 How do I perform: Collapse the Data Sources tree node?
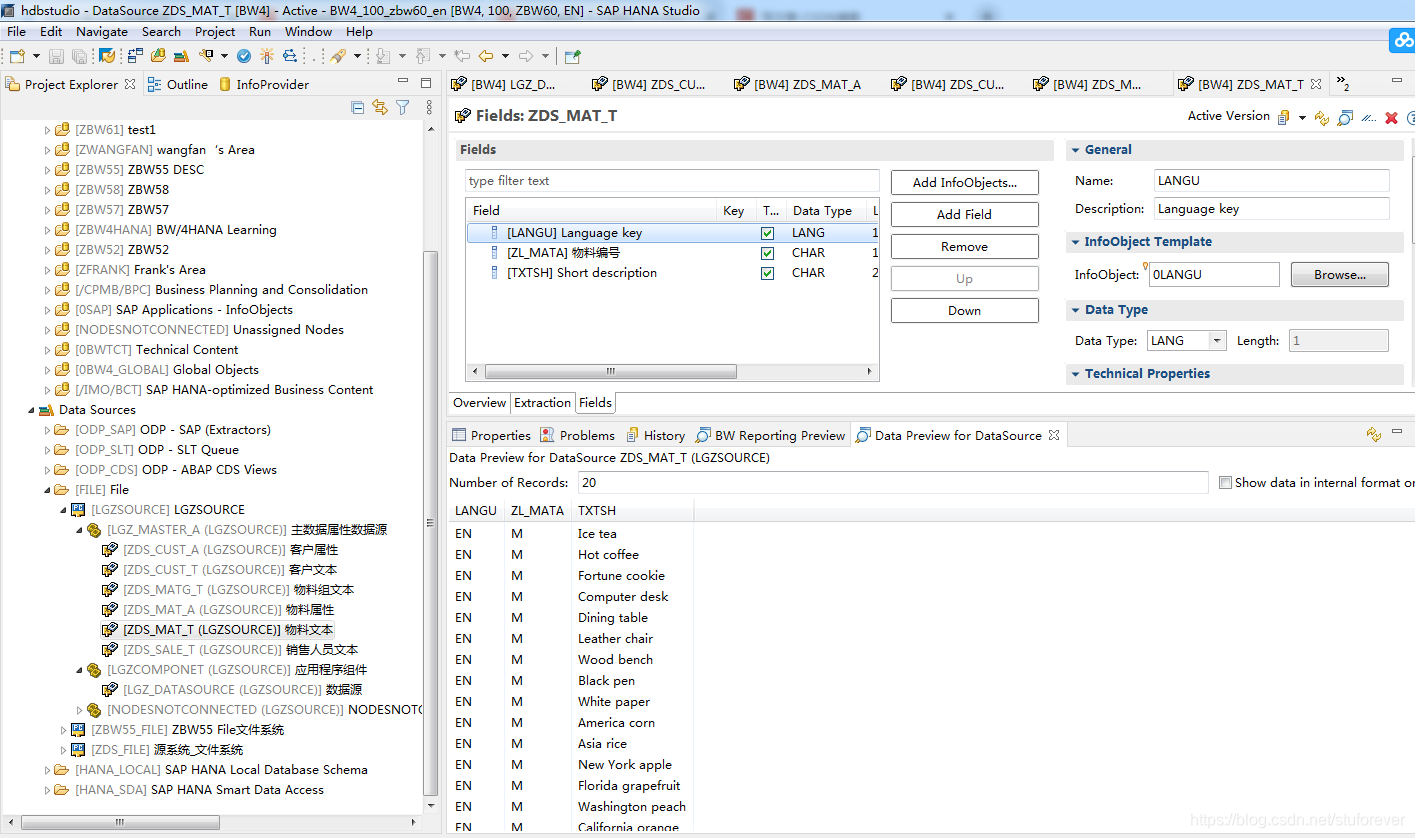(31, 410)
